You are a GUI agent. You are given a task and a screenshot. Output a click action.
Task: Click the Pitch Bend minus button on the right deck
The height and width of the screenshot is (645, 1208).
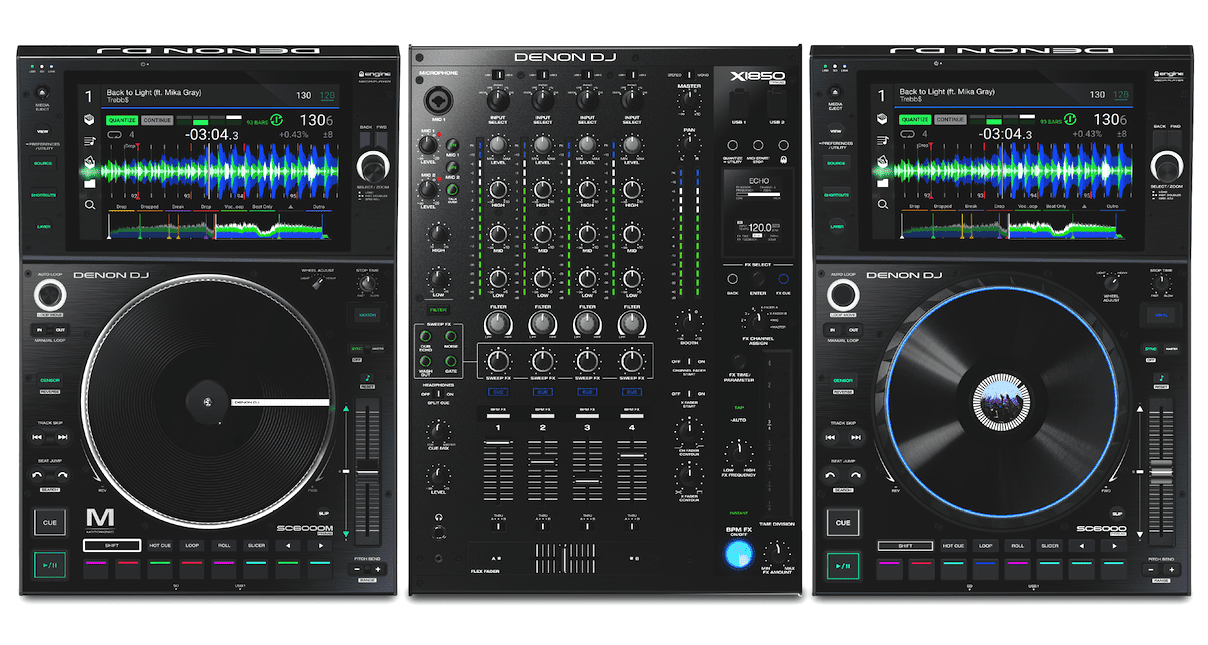1152,569
